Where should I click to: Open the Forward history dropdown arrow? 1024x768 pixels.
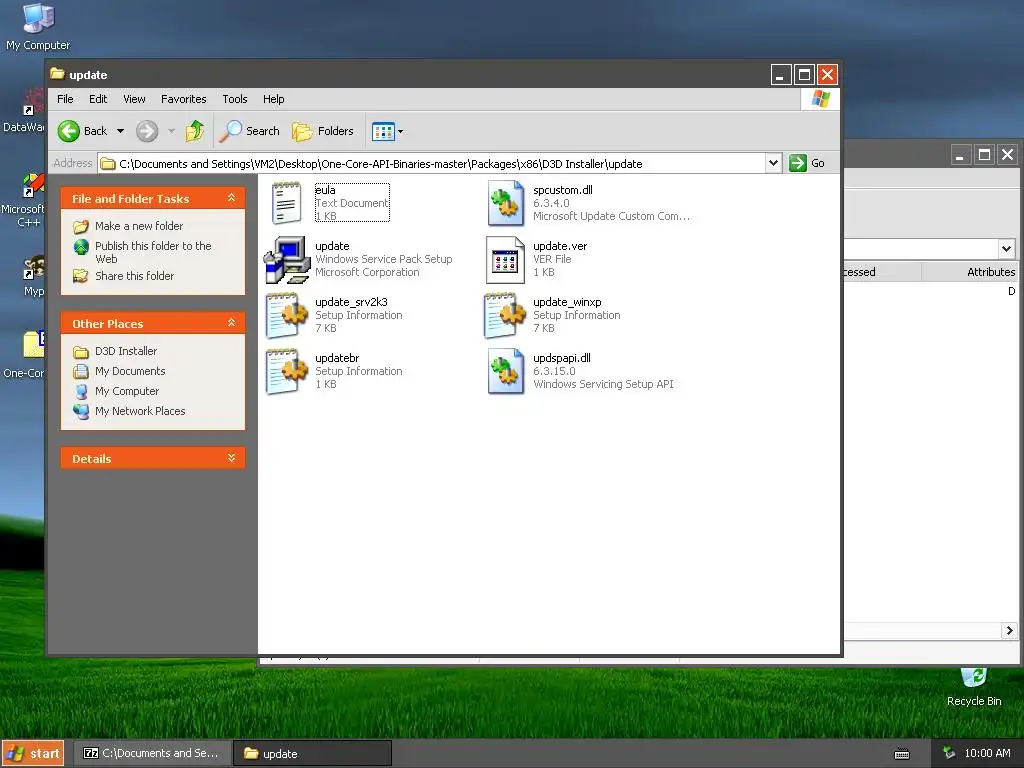click(x=171, y=131)
